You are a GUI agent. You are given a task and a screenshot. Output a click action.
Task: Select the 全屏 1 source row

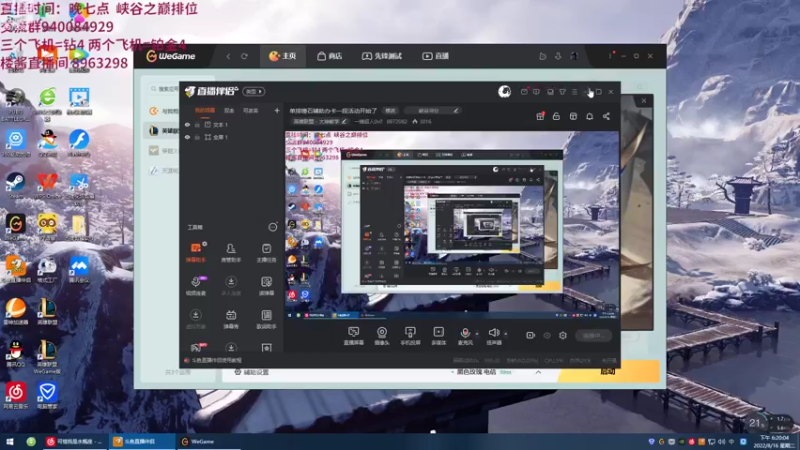click(232, 137)
